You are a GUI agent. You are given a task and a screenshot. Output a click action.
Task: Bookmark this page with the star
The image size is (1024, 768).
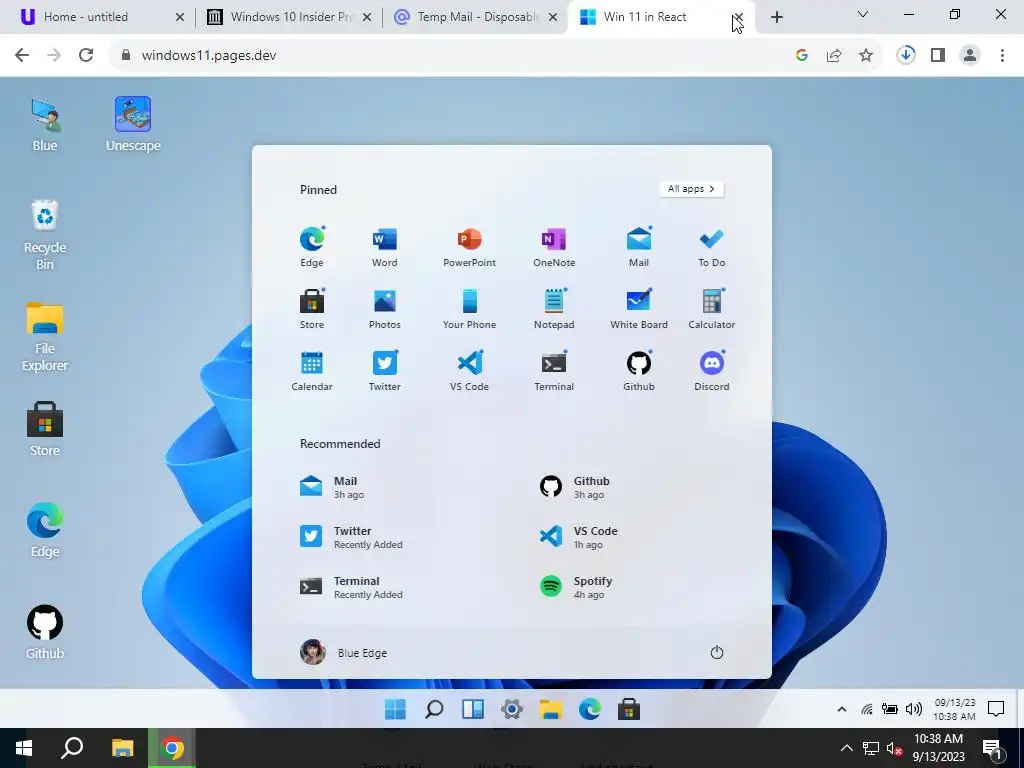click(865, 56)
